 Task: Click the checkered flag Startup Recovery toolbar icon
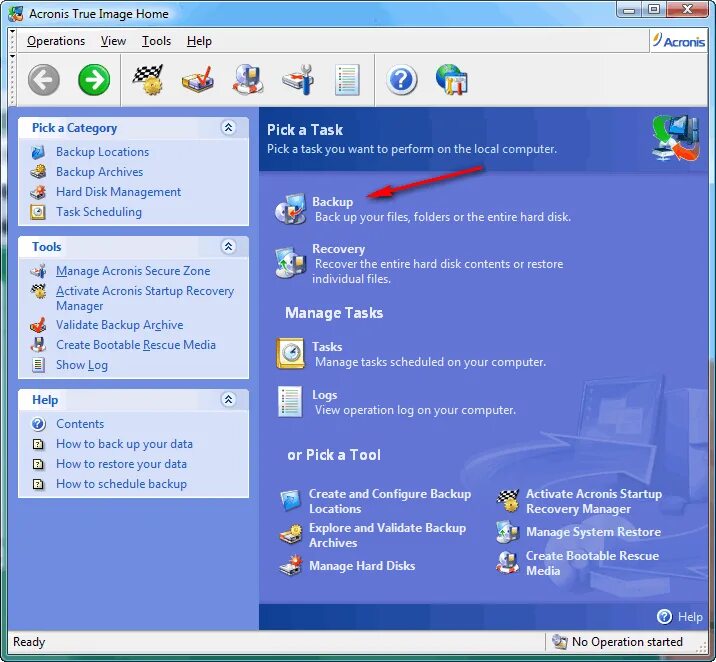click(x=148, y=80)
